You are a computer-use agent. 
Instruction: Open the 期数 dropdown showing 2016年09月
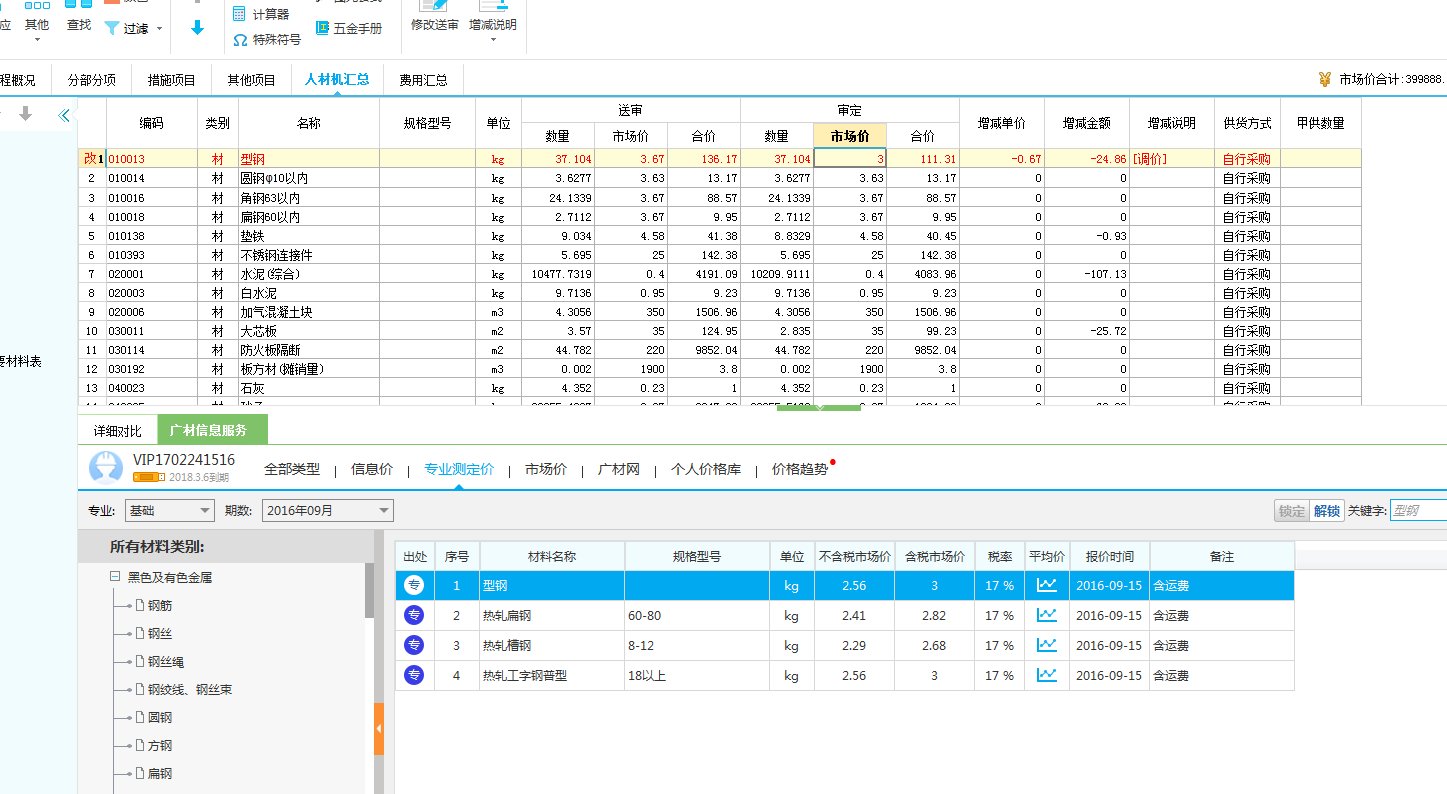coord(328,511)
